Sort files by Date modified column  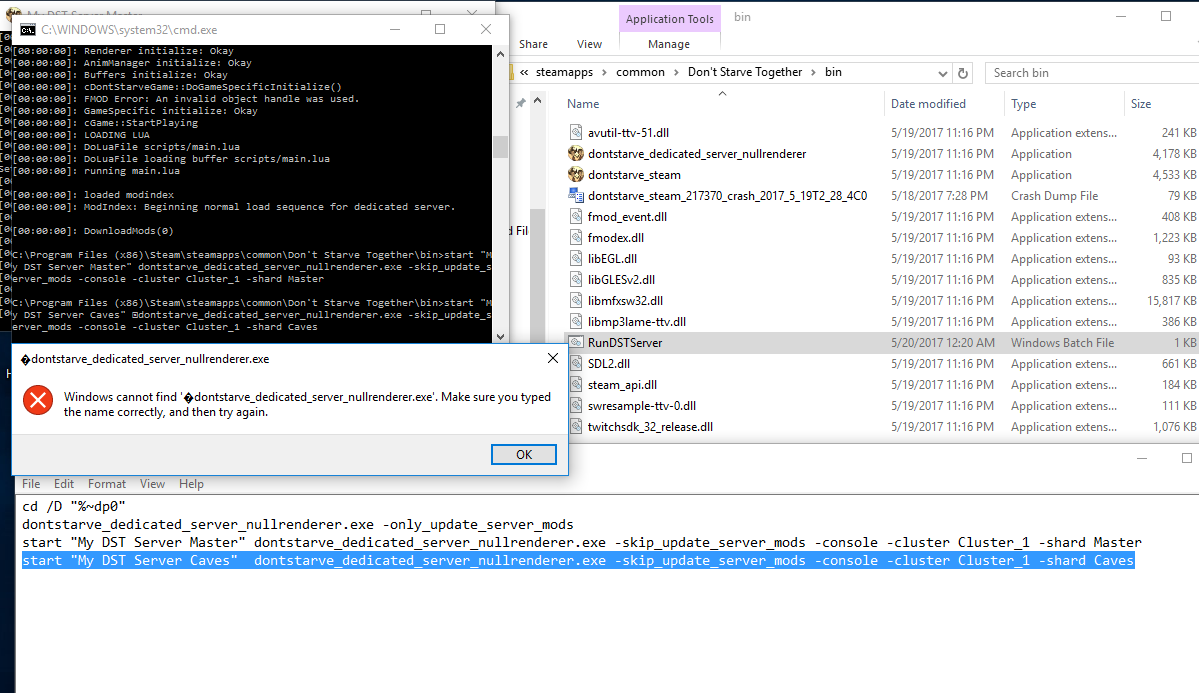(x=928, y=104)
